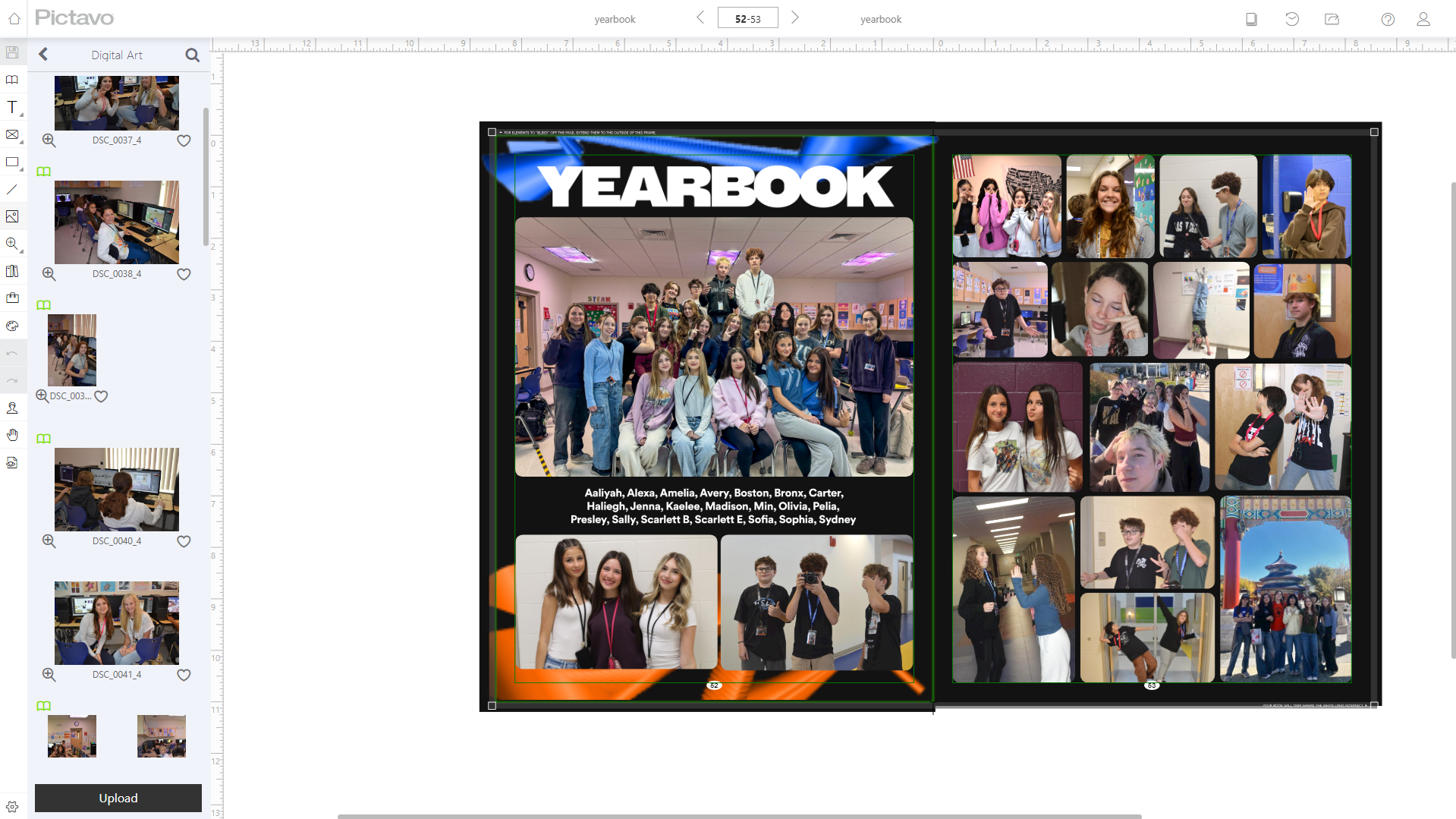The image size is (1456, 819).
Task: Go to previous spread arrow
Action: [x=700, y=17]
